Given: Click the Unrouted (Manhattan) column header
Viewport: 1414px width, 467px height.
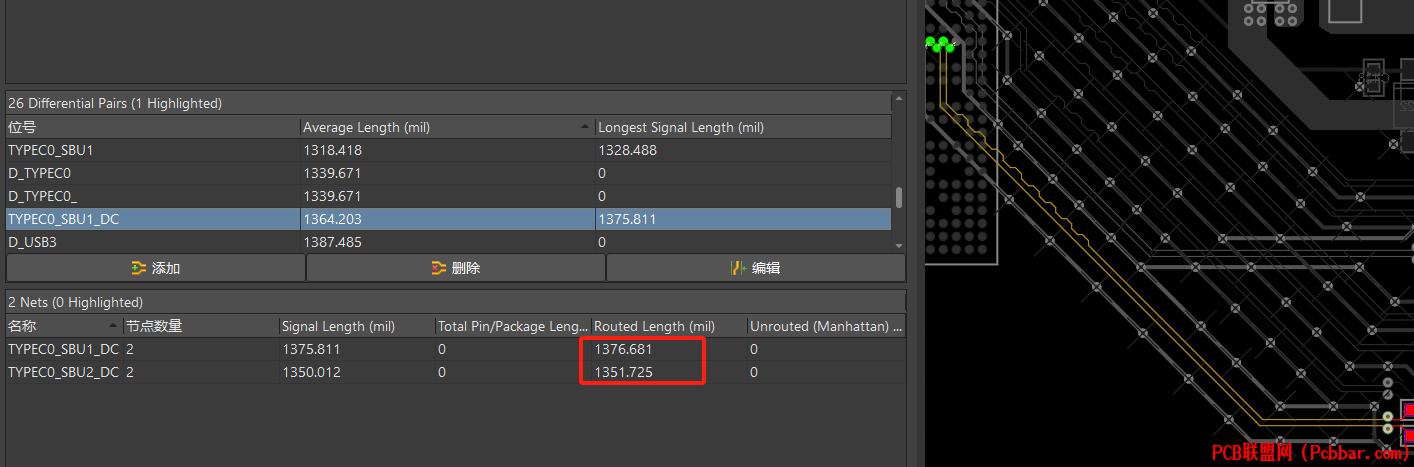Looking at the screenshot, I should coord(825,326).
